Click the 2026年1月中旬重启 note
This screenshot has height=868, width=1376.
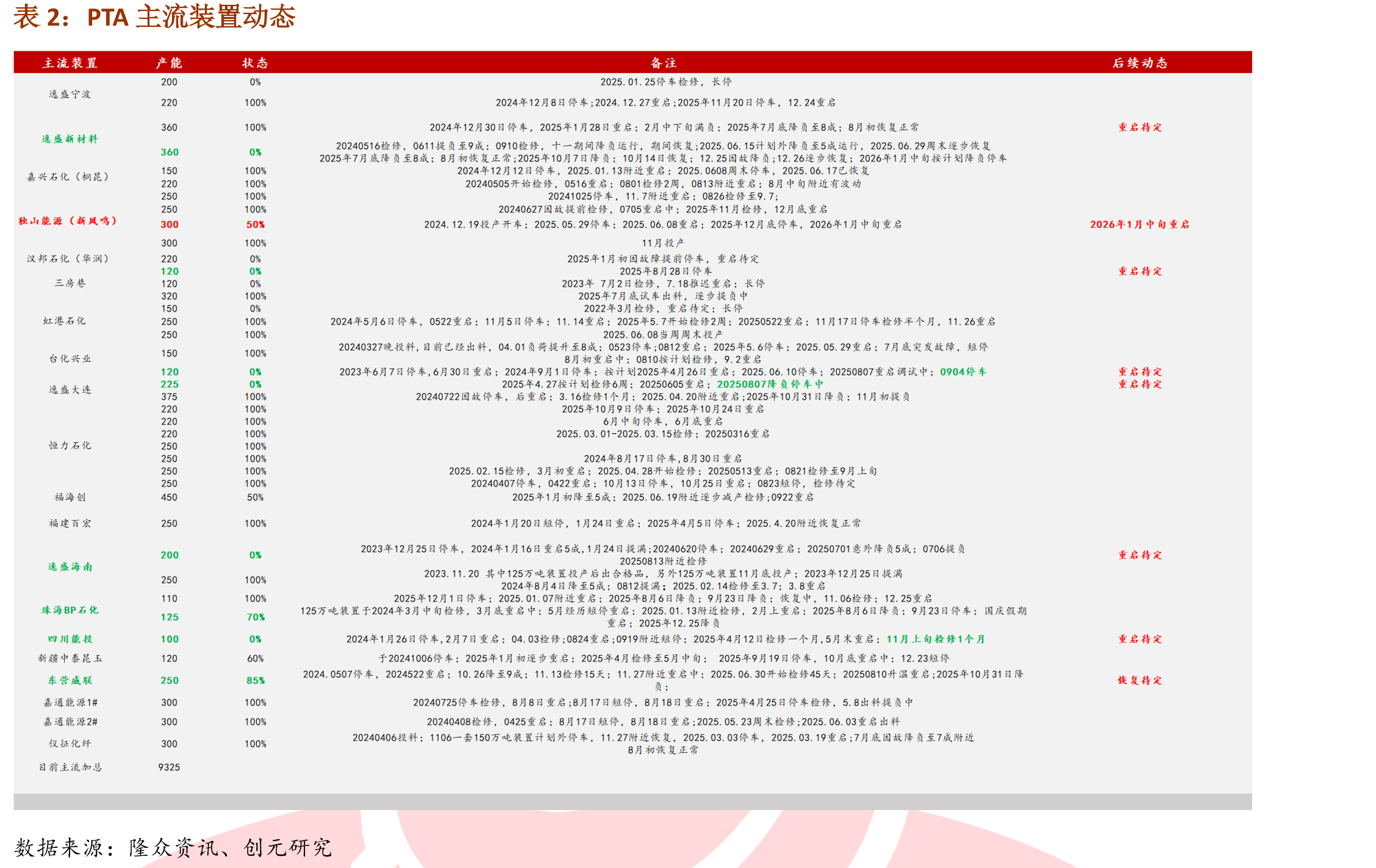click(1140, 224)
